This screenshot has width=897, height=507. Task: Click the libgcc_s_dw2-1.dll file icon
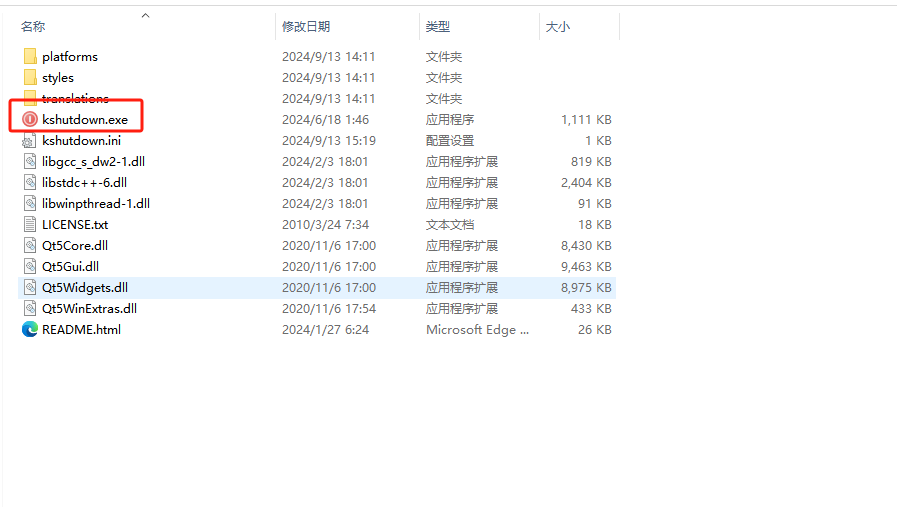tap(30, 161)
